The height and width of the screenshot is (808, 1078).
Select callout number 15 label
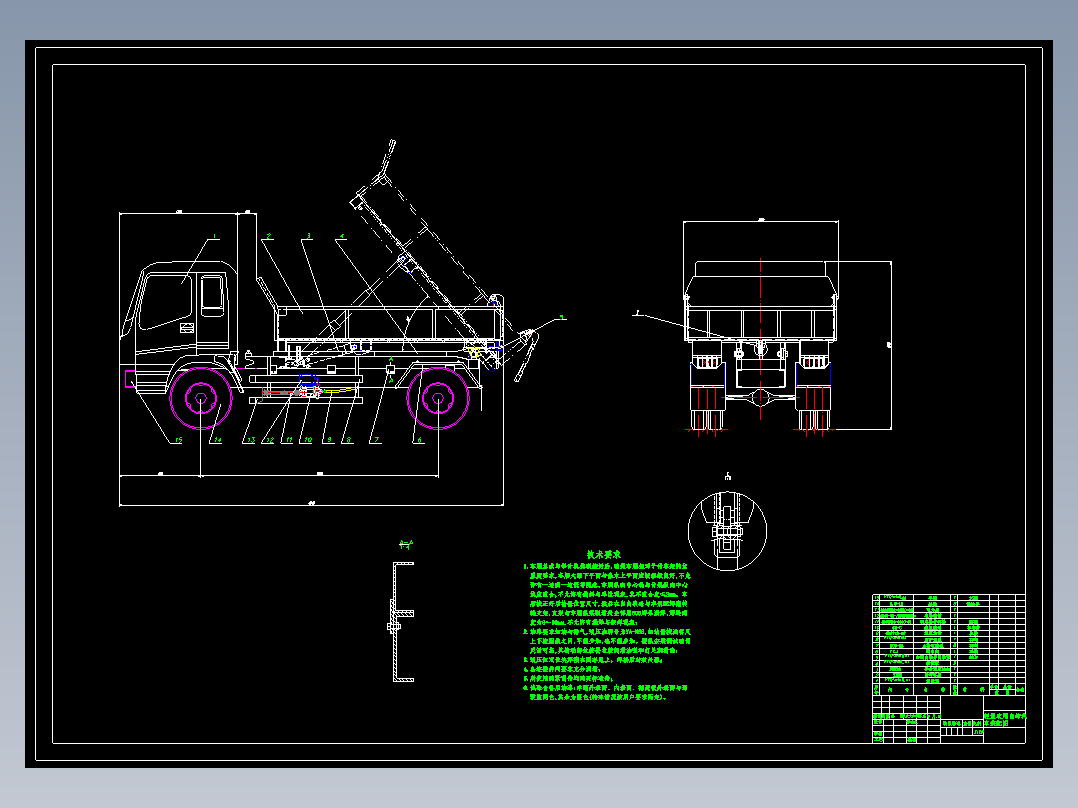click(x=179, y=439)
